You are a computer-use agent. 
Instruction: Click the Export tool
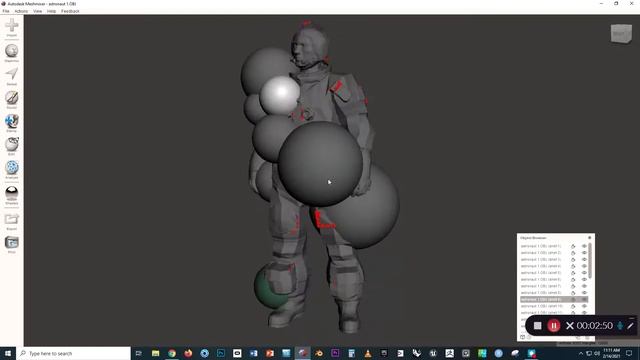click(x=11, y=221)
